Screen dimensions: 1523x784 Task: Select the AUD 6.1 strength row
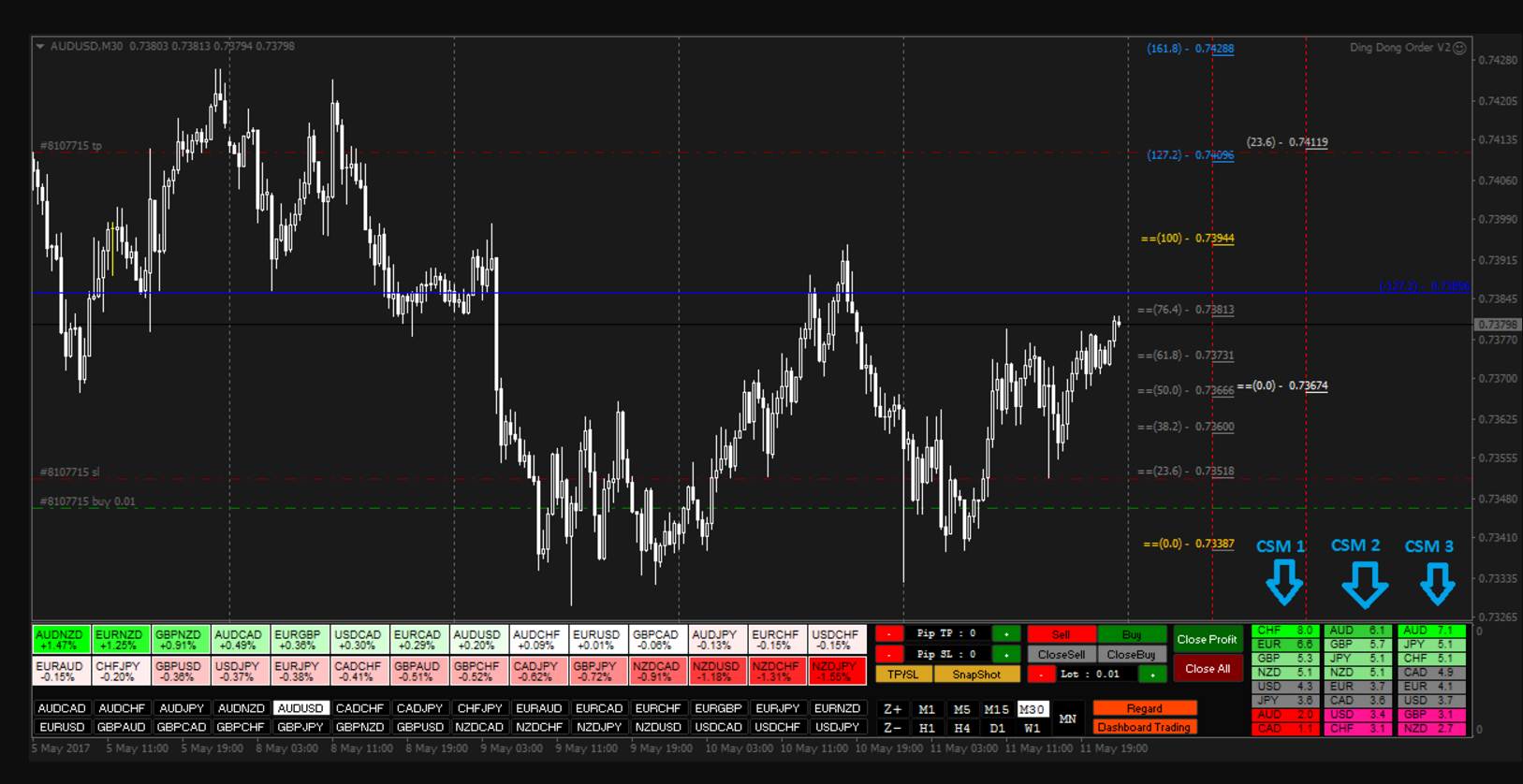point(1357,631)
